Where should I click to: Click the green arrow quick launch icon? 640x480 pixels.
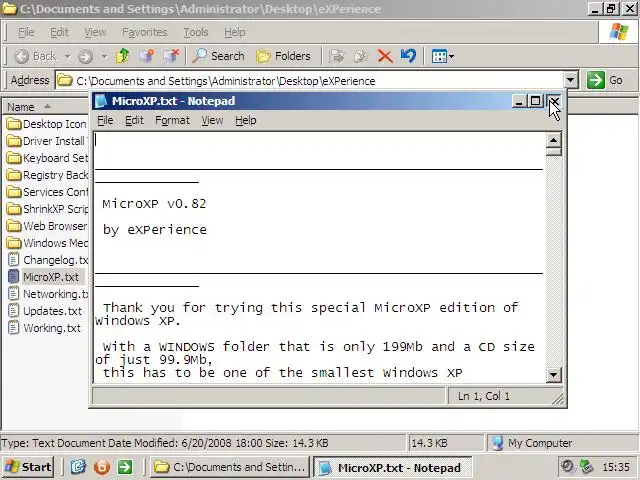(x=125, y=467)
